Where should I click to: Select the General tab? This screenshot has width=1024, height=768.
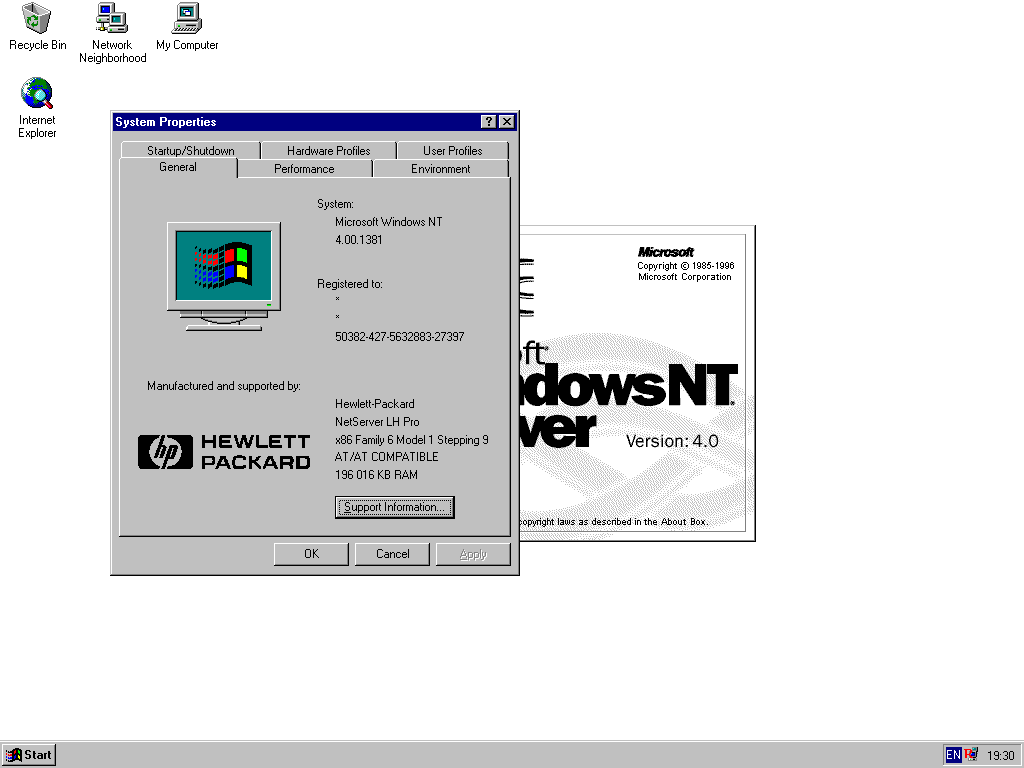(178, 167)
